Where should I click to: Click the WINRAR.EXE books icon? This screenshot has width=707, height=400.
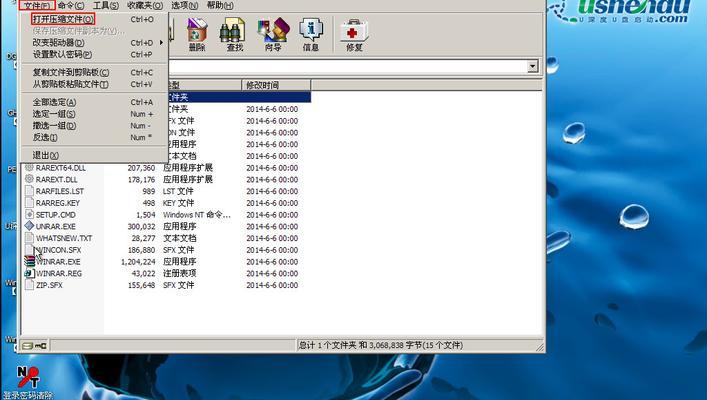tap(29, 262)
